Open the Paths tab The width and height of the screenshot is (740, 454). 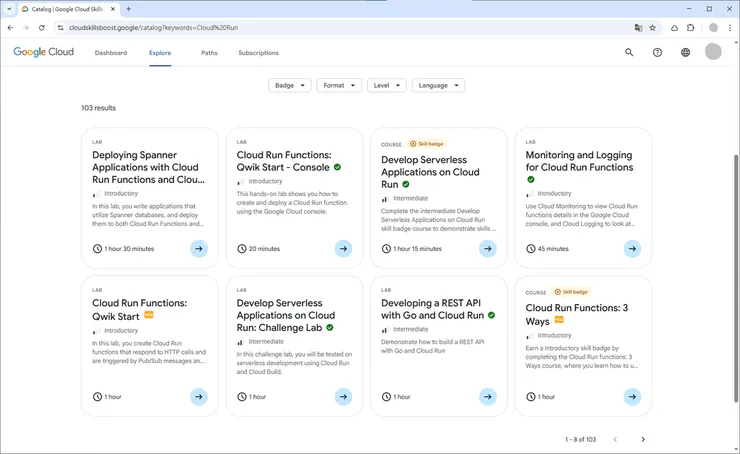[x=209, y=53]
